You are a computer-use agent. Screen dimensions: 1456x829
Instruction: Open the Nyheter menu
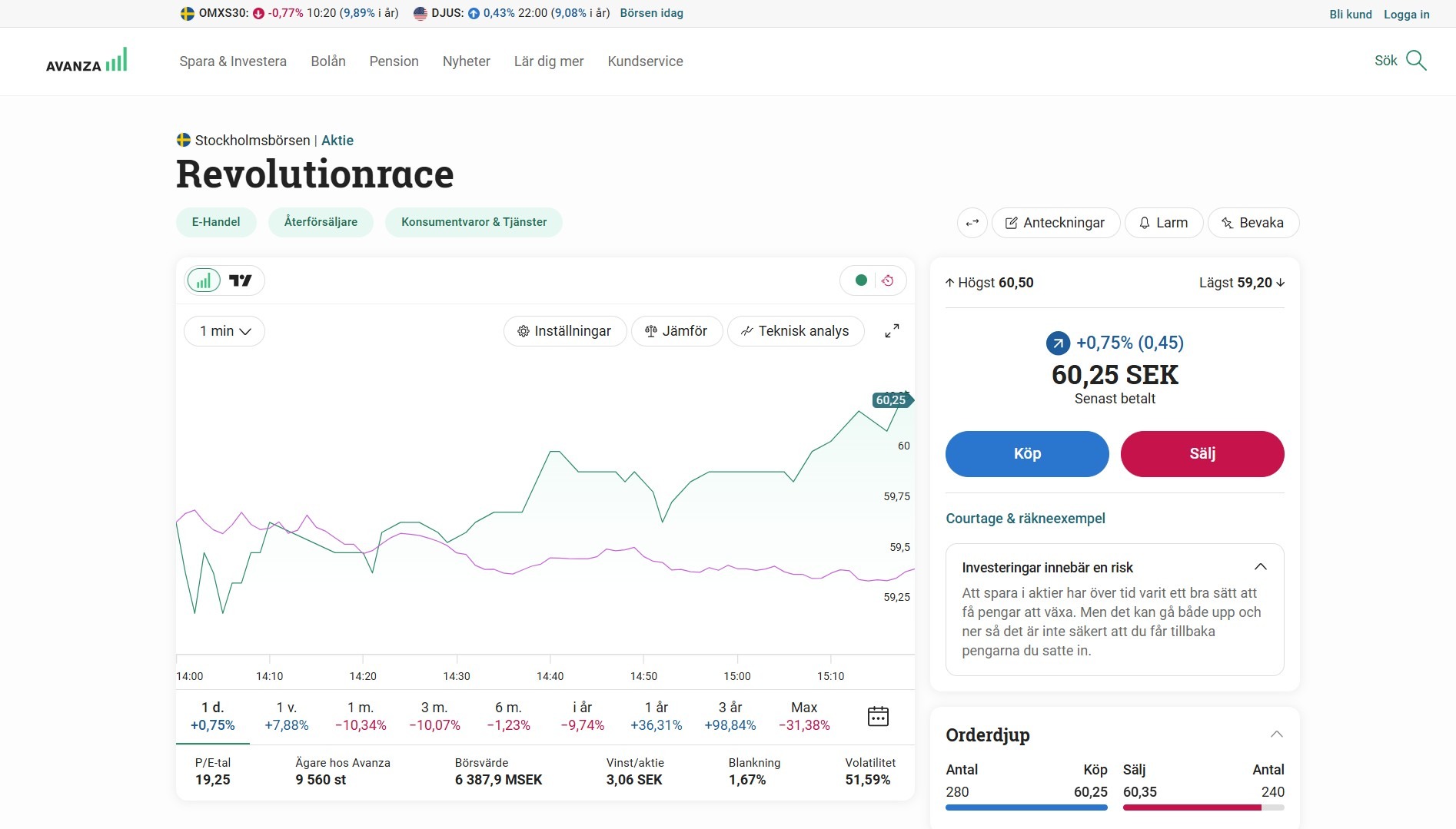(467, 61)
